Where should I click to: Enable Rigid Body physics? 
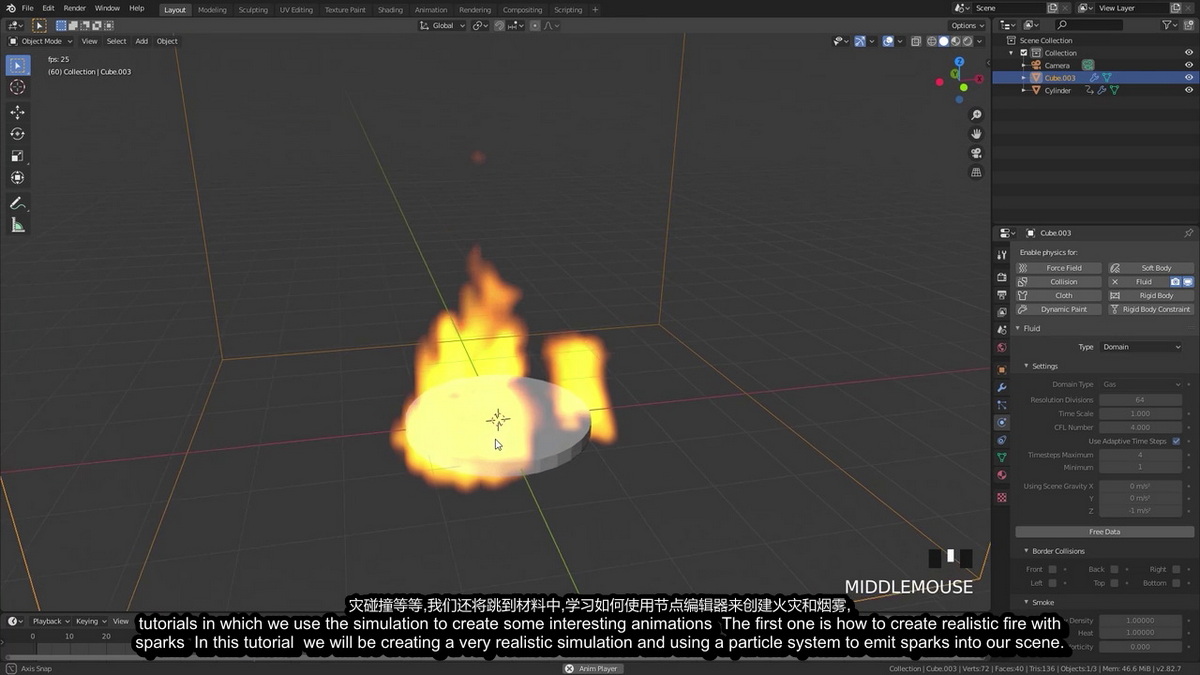coord(1151,295)
